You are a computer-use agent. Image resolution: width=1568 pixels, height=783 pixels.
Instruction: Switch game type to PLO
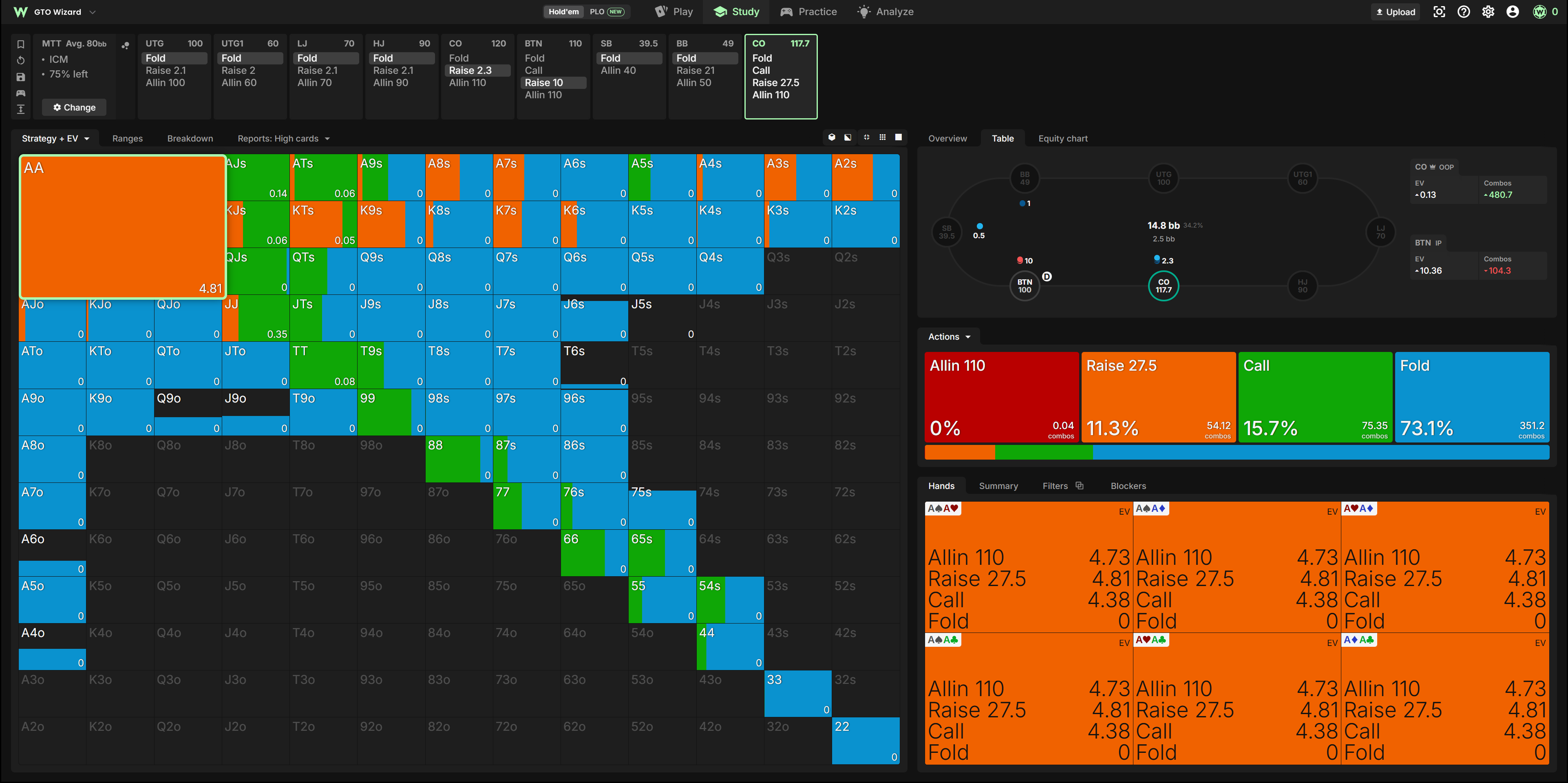(x=606, y=11)
